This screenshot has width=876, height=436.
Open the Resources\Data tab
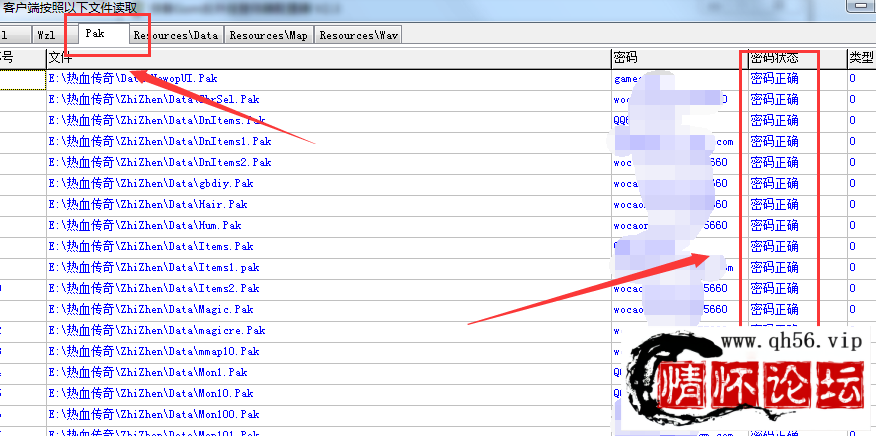176,35
